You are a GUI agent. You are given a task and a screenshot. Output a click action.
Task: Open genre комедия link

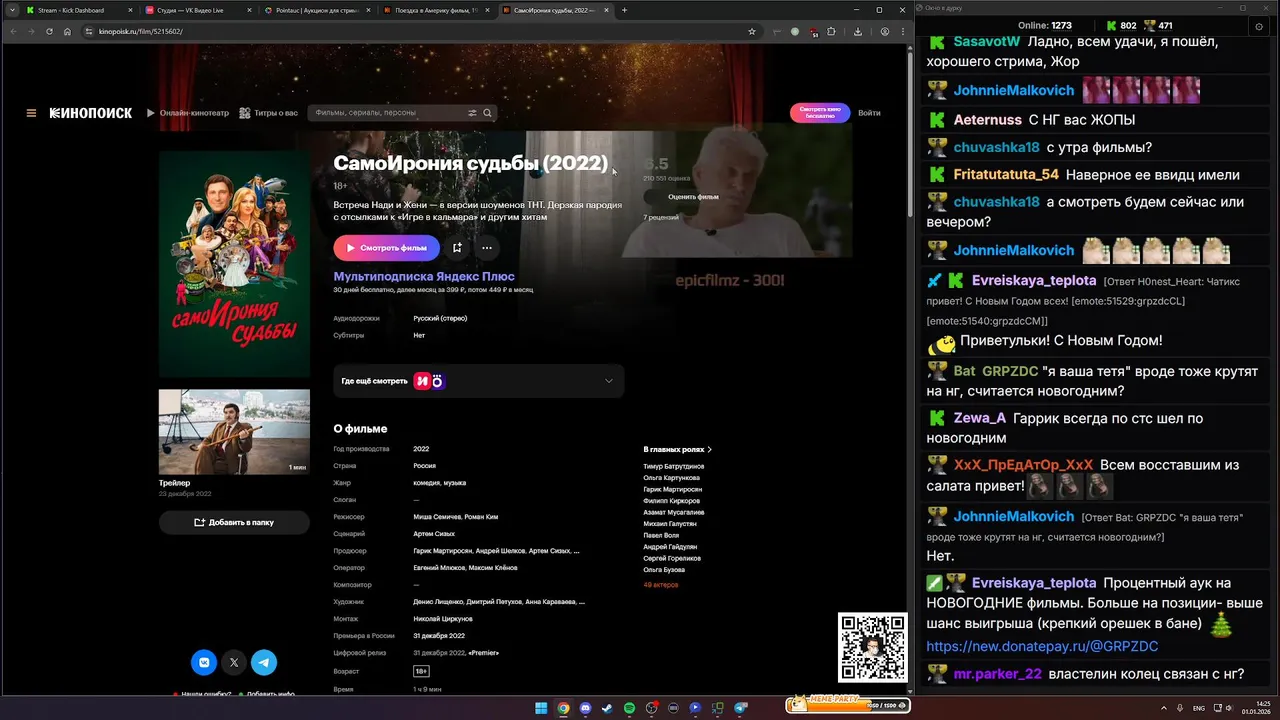coord(427,483)
